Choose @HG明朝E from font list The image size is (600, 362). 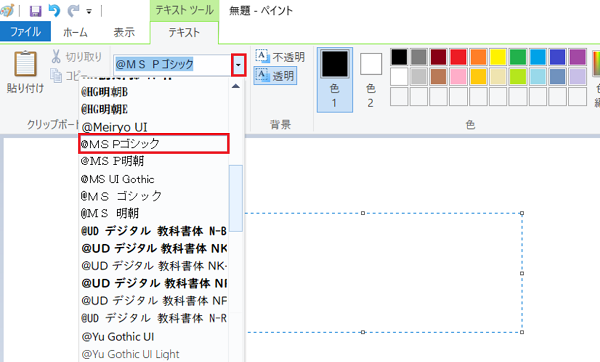point(153,109)
